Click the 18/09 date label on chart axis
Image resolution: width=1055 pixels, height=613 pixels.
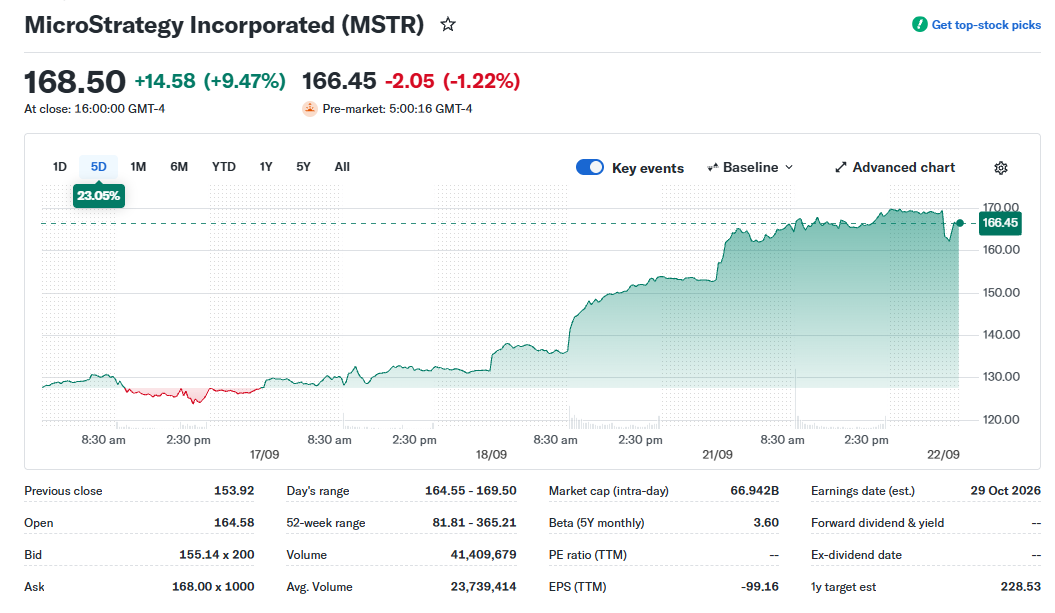click(491, 455)
